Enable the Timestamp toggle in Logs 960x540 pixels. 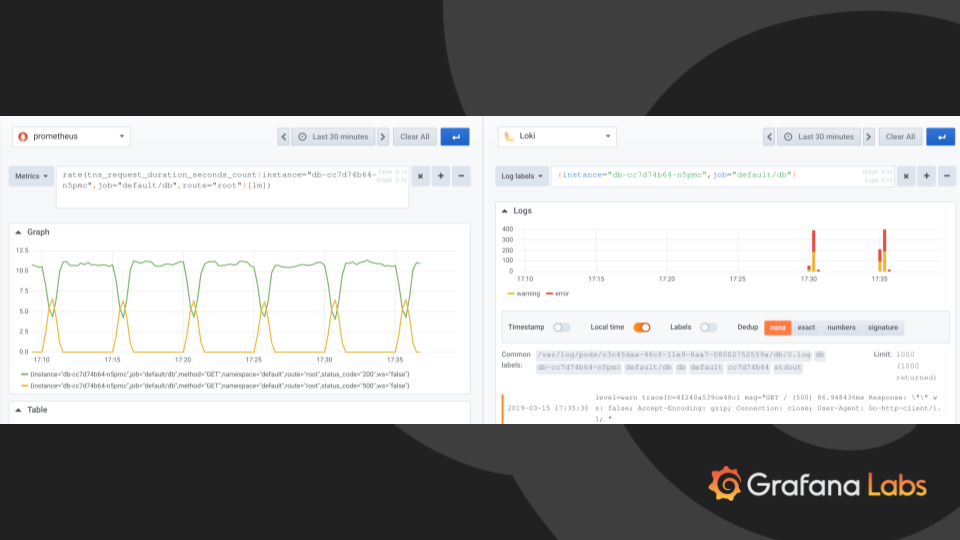(561, 327)
